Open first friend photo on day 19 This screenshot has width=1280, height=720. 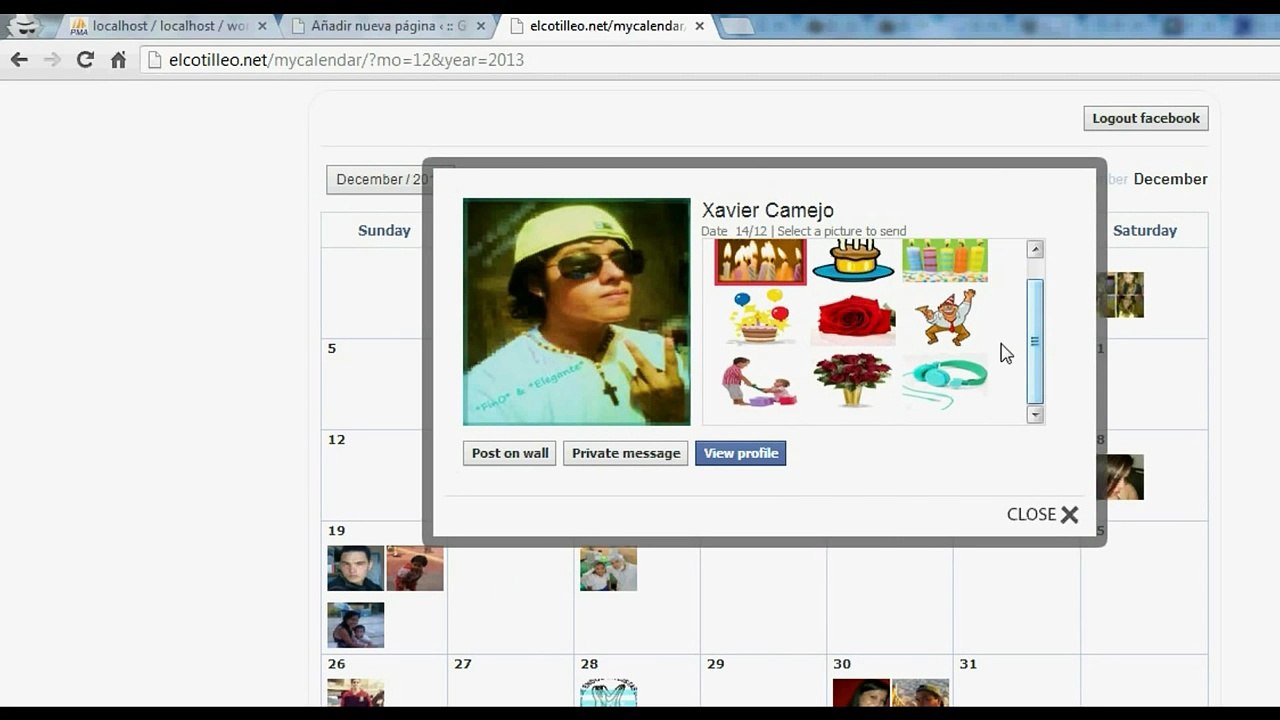[355, 568]
